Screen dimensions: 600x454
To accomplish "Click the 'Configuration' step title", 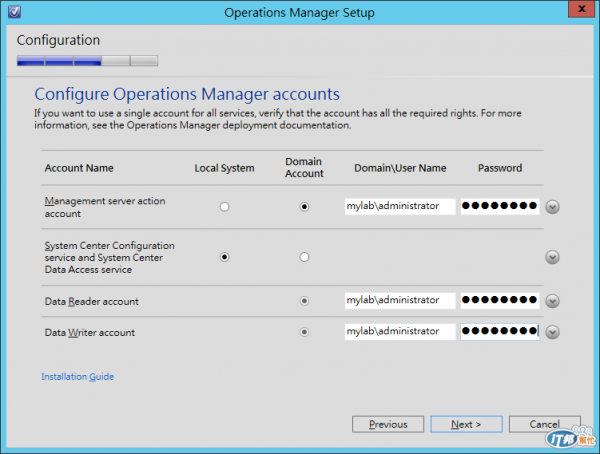I will point(58,40).
